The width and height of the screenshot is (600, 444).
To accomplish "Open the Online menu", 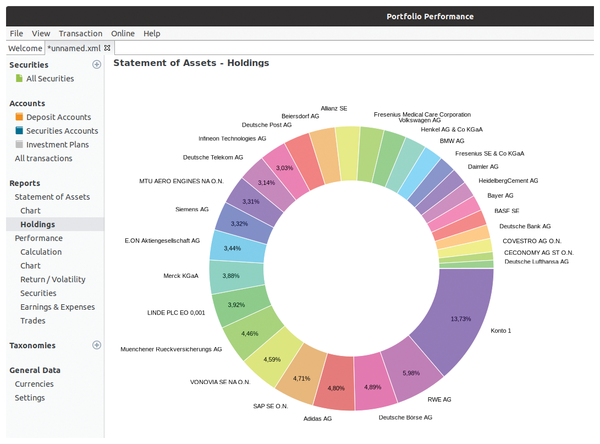I will point(123,33).
